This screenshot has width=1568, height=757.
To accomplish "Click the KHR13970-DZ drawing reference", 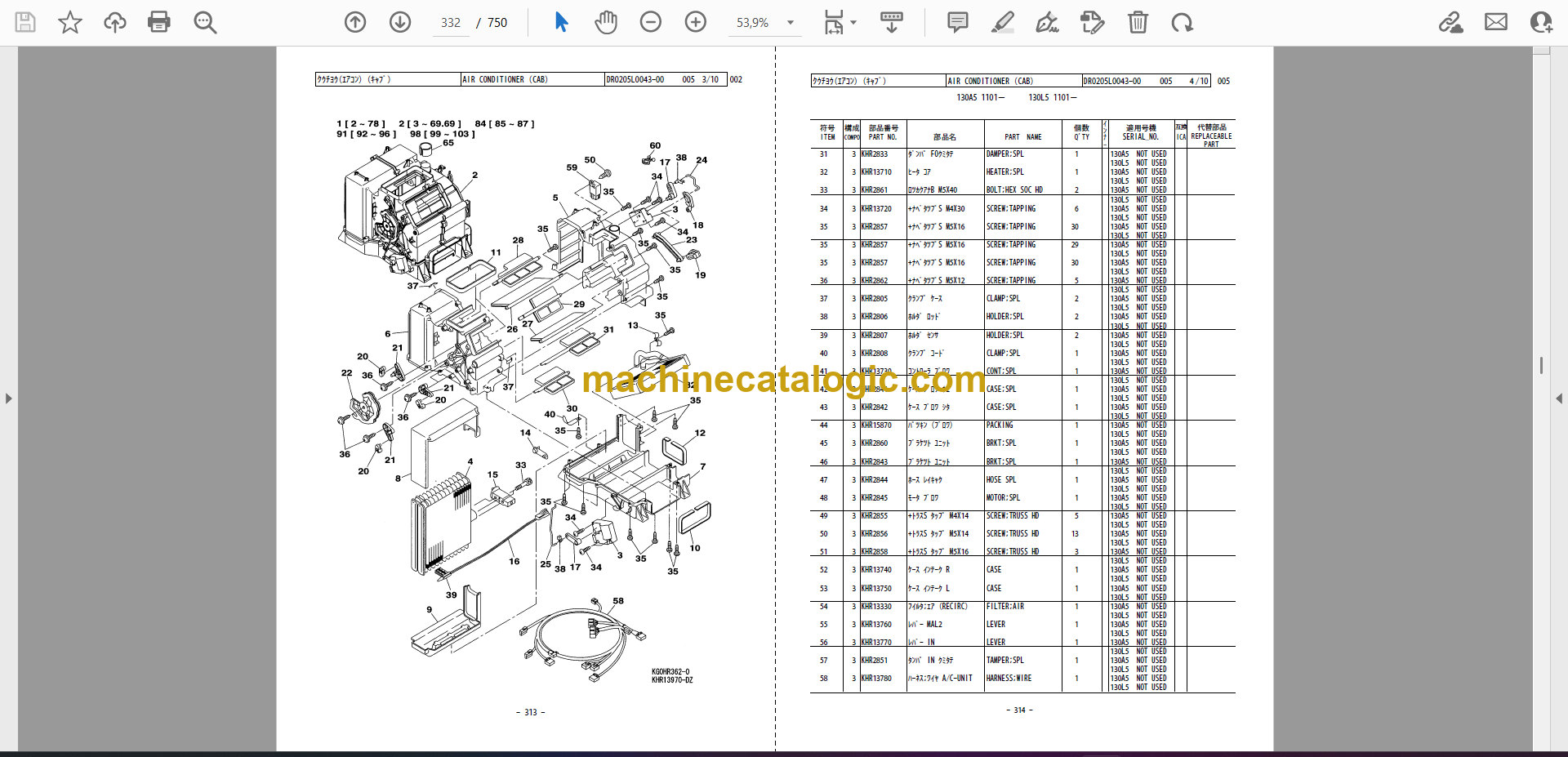I will pos(672,680).
